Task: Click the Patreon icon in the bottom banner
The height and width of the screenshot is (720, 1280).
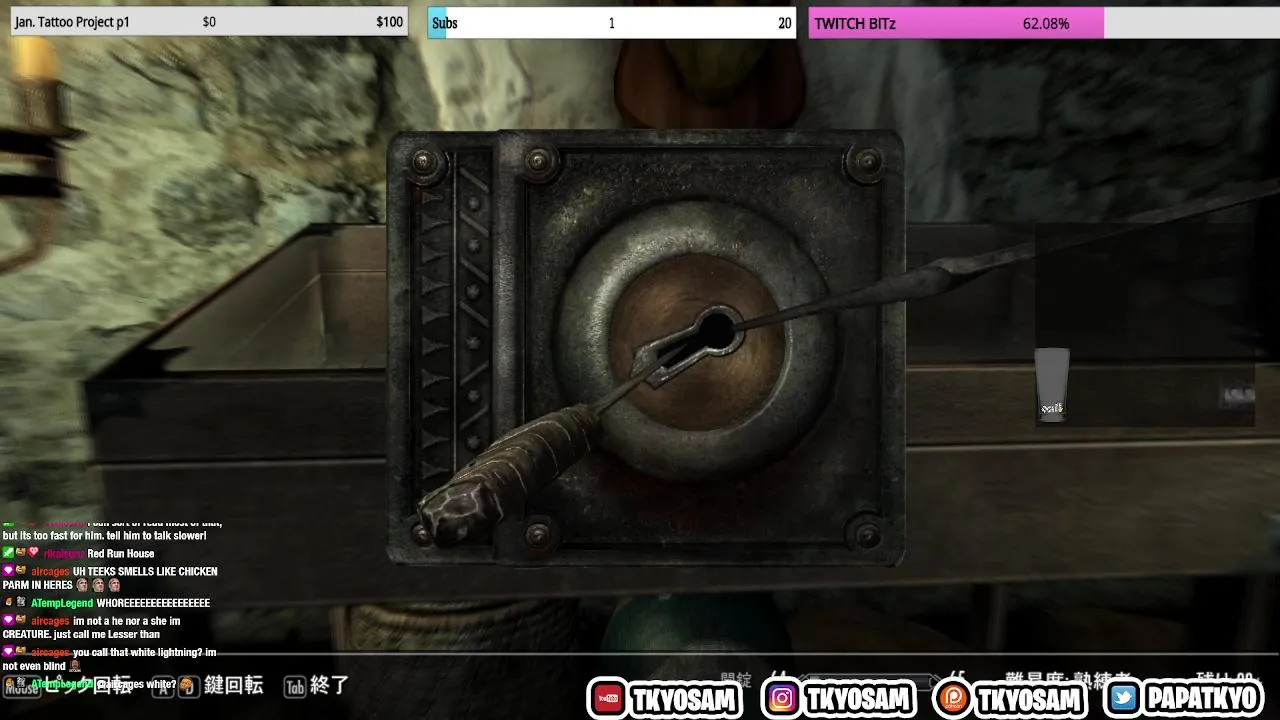Action: (953, 699)
